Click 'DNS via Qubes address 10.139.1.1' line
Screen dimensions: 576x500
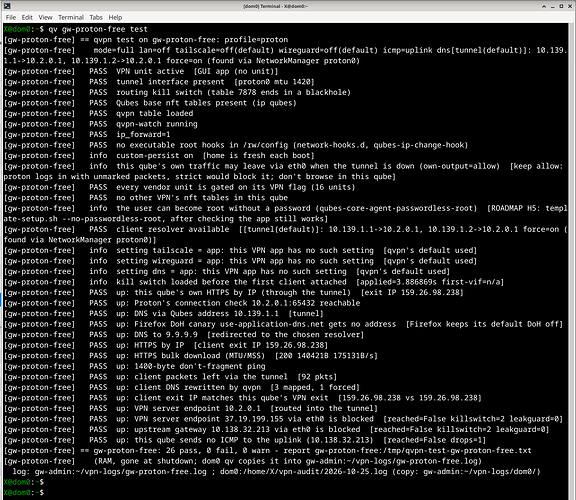pos(164,314)
